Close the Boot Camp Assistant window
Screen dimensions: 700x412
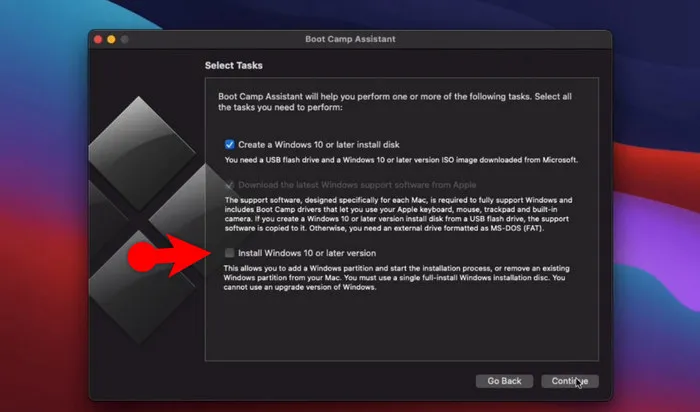99,39
